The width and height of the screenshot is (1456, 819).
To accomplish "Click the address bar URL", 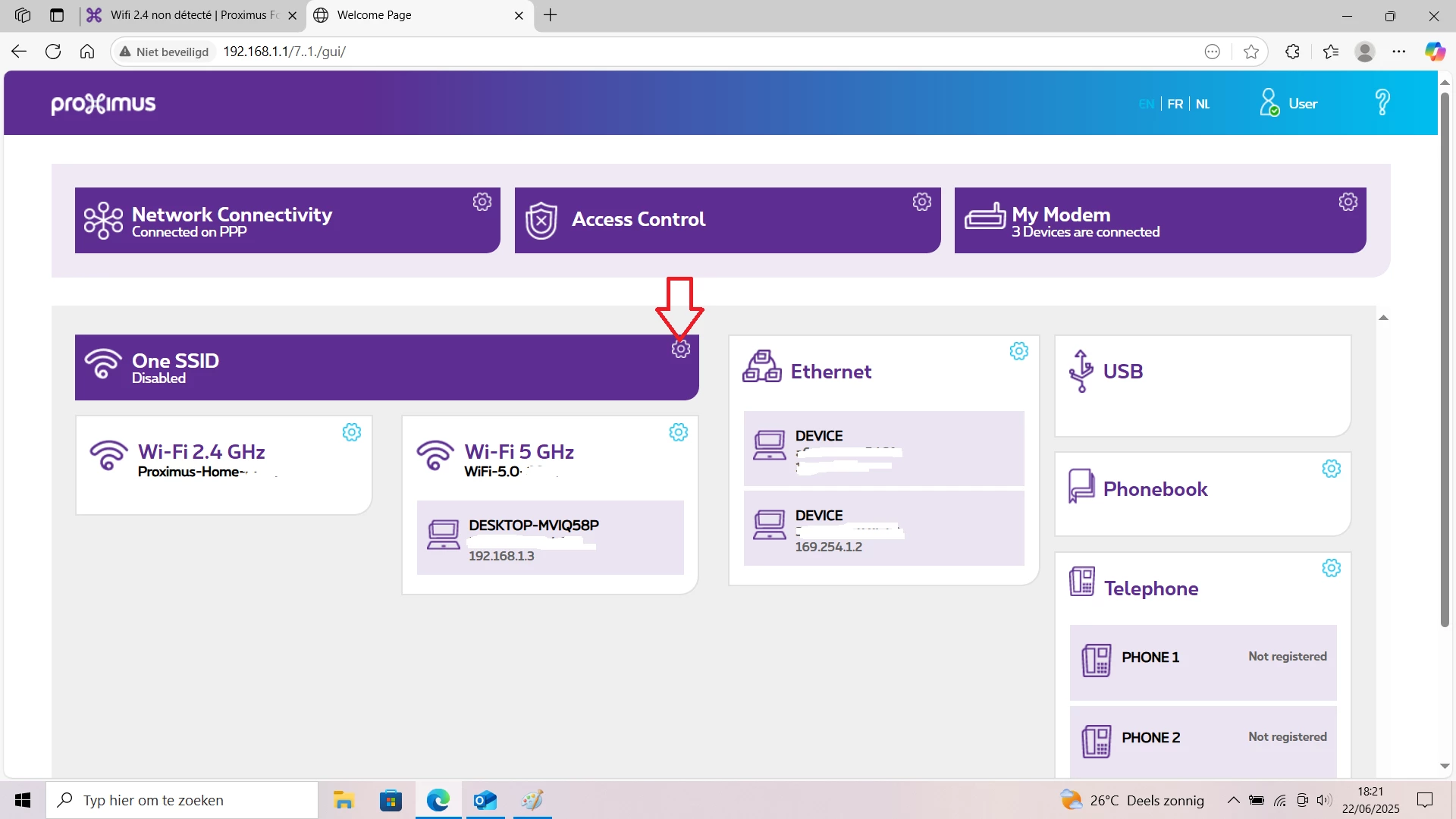I will (x=284, y=52).
